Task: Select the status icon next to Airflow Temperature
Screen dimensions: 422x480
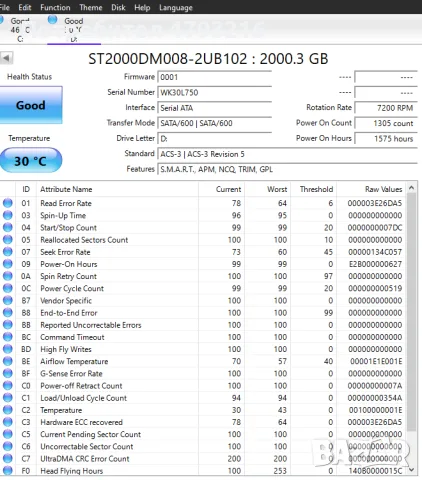Action: 8,361
